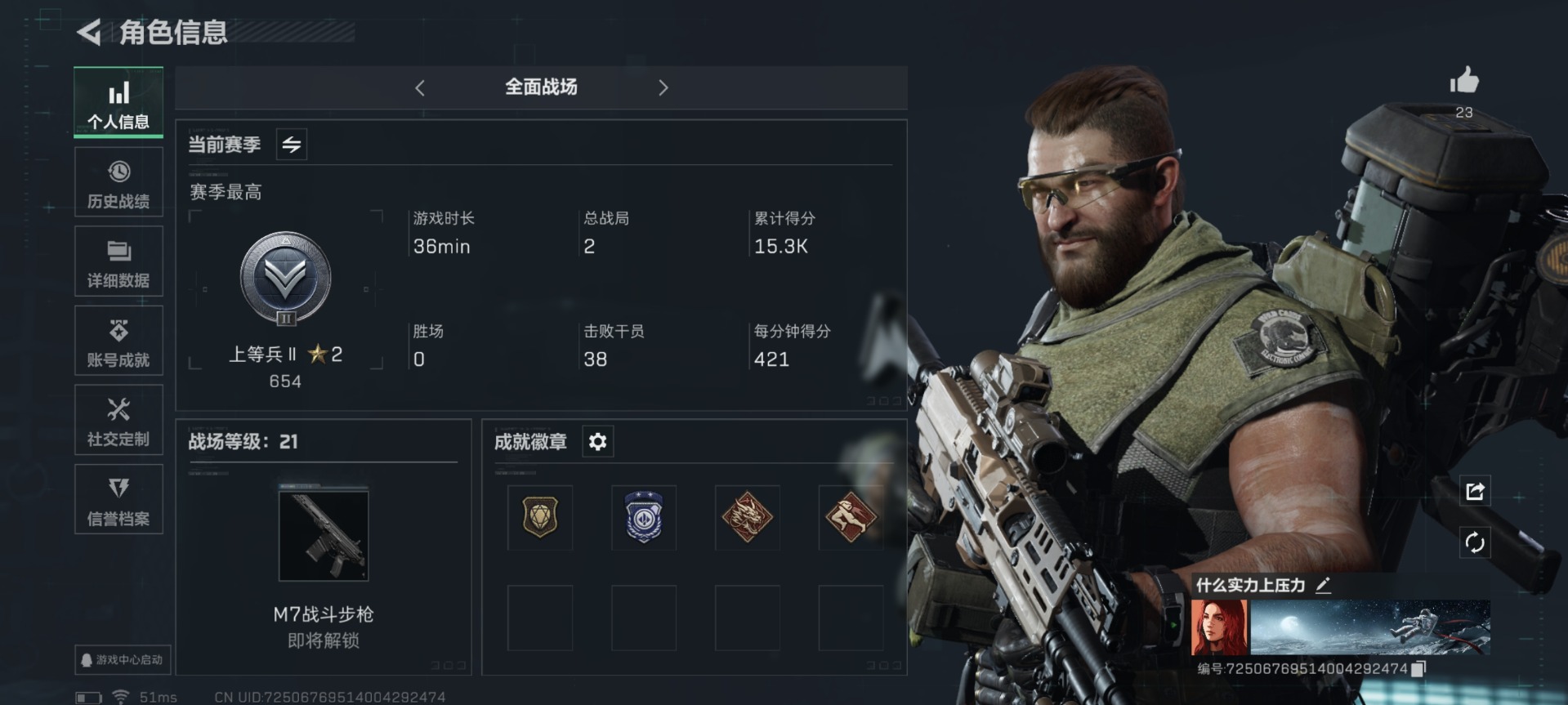Select the blue shield achievement badge
Screen dimensions: 1568x705
[x=644, y=517]
